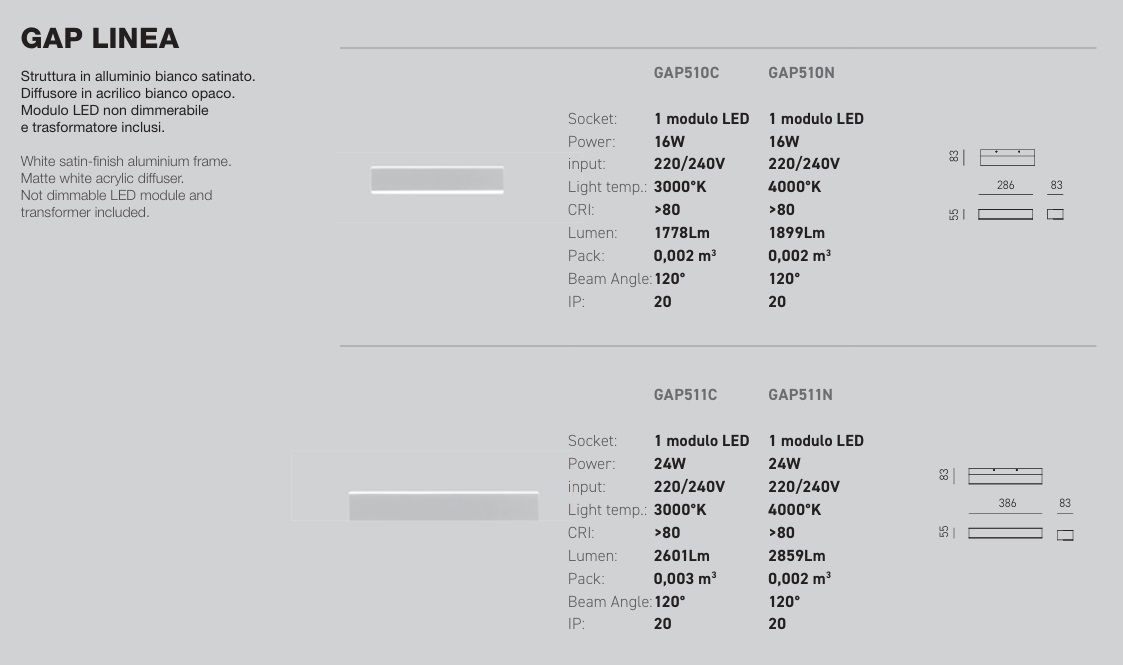Click the GAP511C 0,003 m³ pack value
Screen dimensions: 1123x665
685,579
